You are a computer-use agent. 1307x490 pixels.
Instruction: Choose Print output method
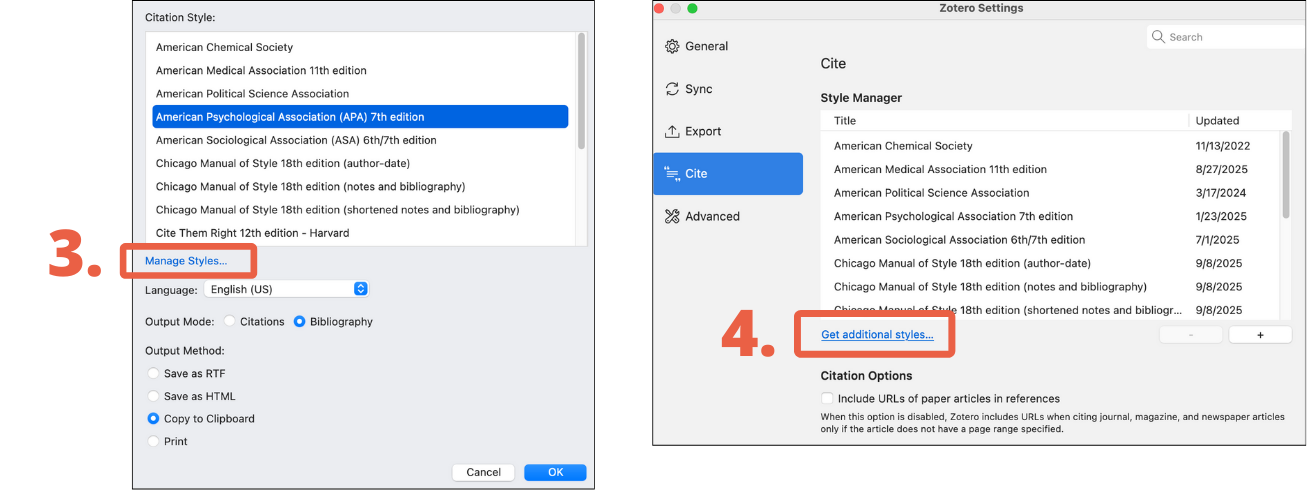[x=153, y=441]
